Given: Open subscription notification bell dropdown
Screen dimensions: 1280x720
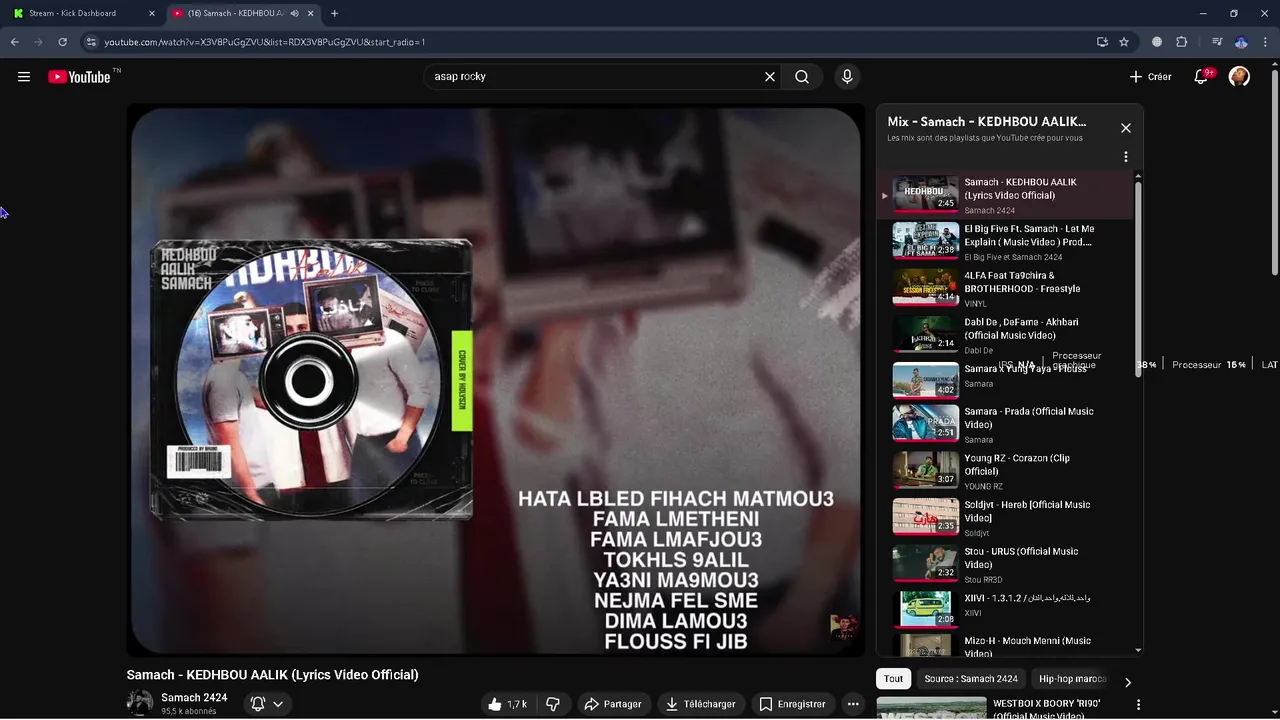Looking at the screenshot, I should pos(267,704).
